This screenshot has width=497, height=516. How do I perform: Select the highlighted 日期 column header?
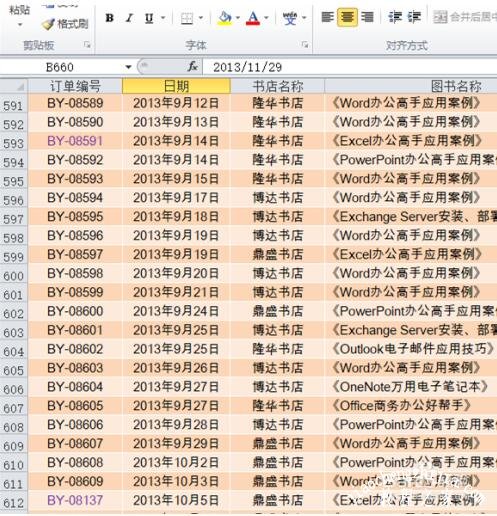tap(176, 86)
